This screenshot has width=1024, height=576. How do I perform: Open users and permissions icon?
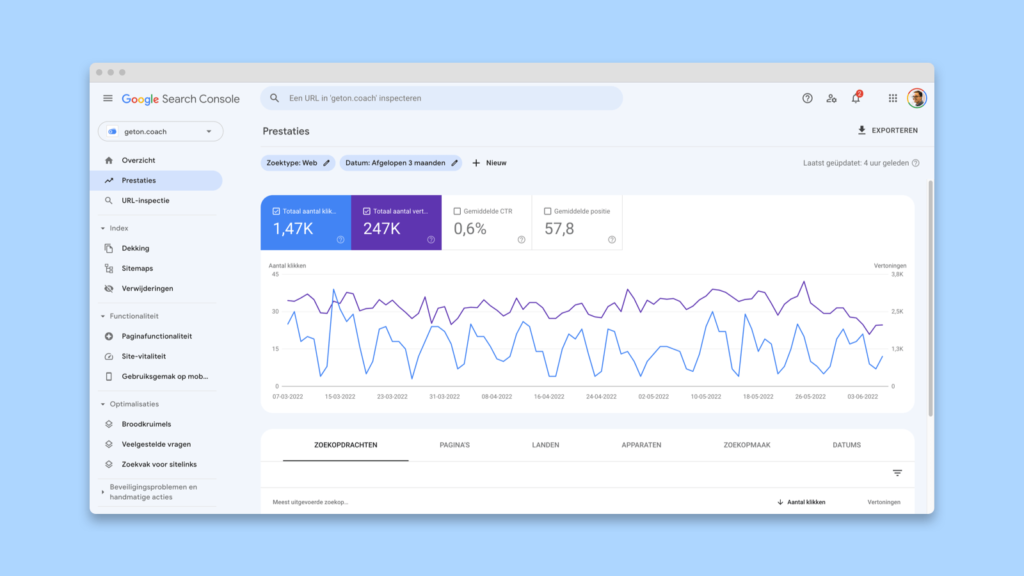click(831, 99)
